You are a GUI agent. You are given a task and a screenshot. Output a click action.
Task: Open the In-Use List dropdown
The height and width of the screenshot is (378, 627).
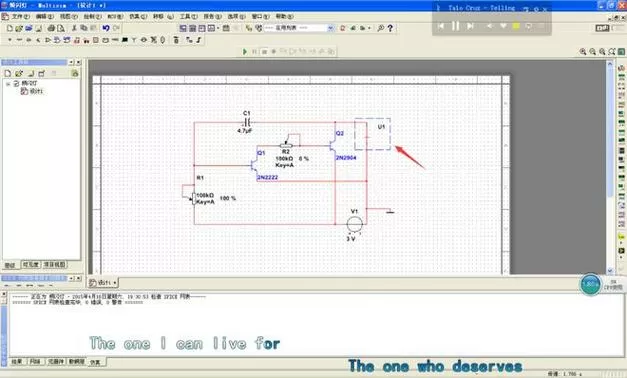331,28
